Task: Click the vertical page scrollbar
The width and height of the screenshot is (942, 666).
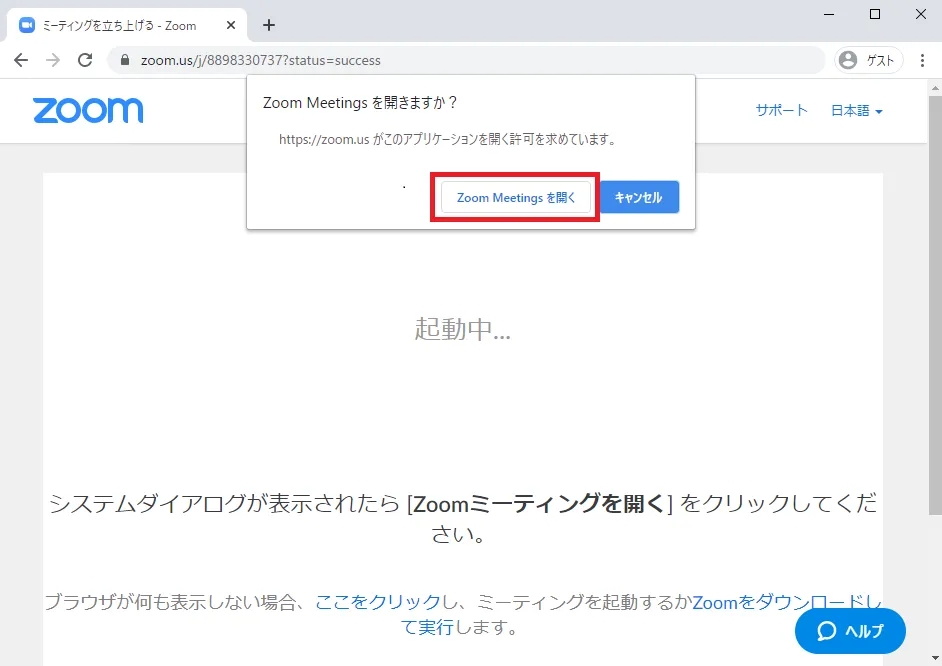Action: (934, 300)
